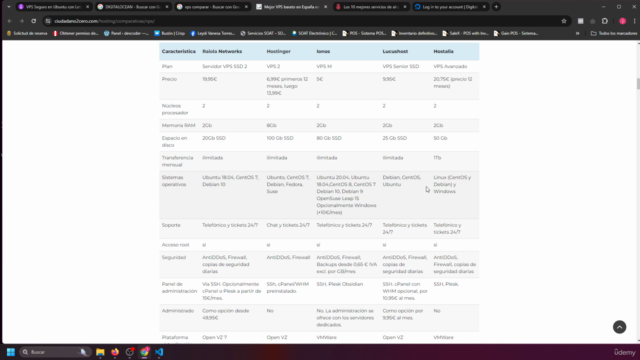The height and width of the screenshot is (360, 640).
Task: Switch to the 'DIGITALOCEAN - Buscar con Google' tab
Action: point(133,7)
